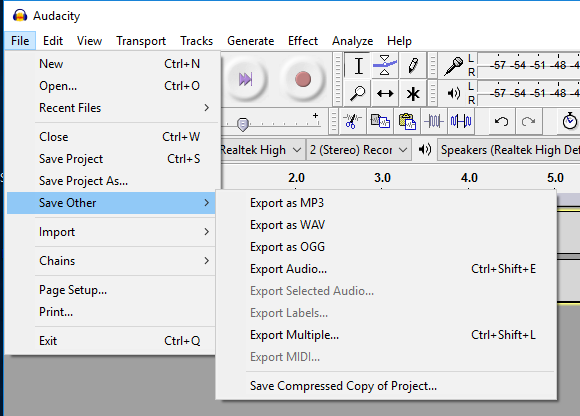Open the Generate menu
The height and width of the screenshot is (416, 580).
[x=250, y=41]
